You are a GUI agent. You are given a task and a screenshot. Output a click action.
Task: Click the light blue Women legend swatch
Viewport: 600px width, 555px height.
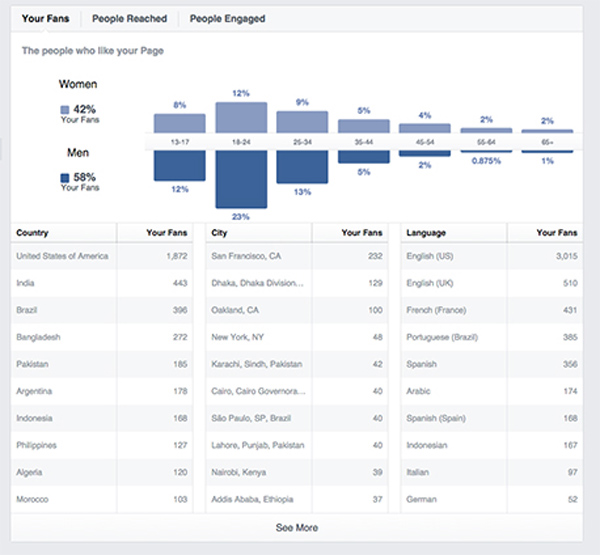[65, 110]
